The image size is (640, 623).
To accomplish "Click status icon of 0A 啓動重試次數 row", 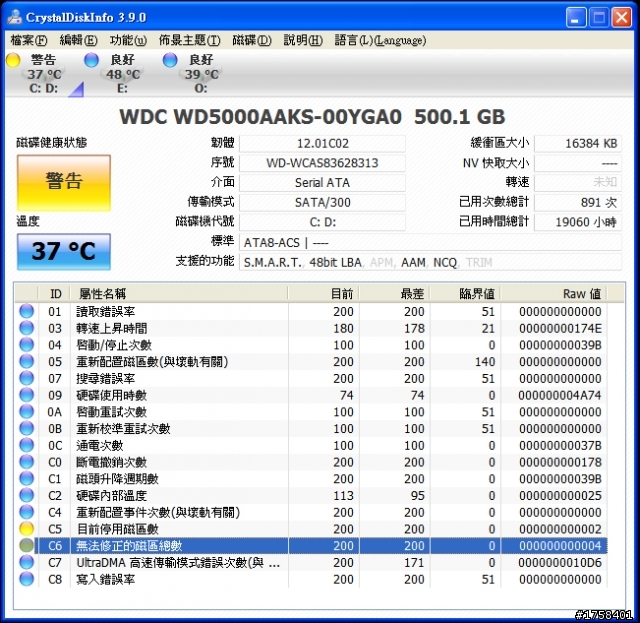I will pos(27,412).
